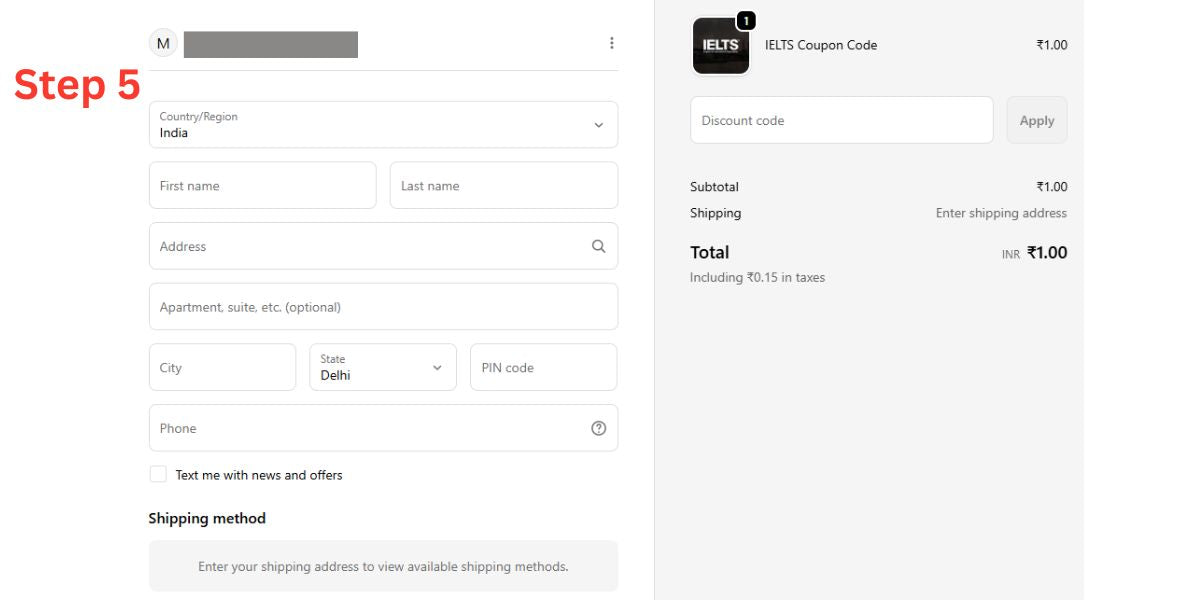Click the INR currency label
Screen dimensions: 1200x600
(1011, 255)
